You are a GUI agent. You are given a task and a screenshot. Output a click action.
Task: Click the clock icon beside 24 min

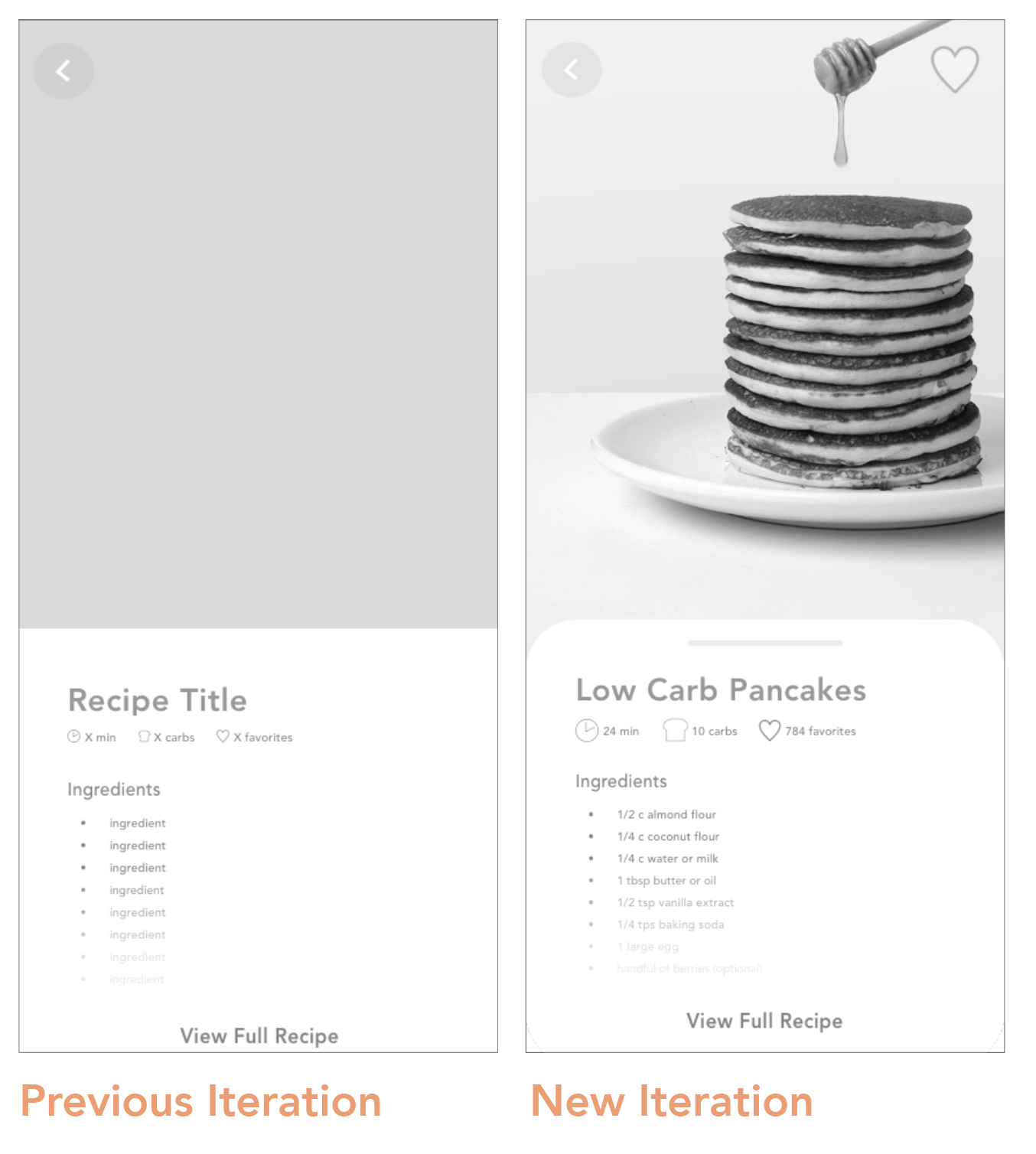click(x=586, y=731)
